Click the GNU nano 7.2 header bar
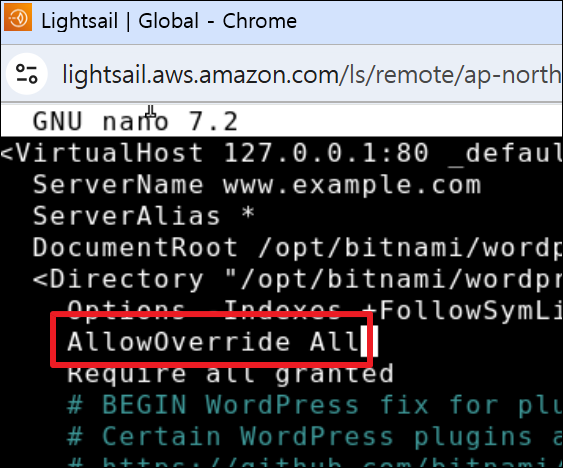The image size is (563, 468). pyautogui.click(x=282, y=121)
